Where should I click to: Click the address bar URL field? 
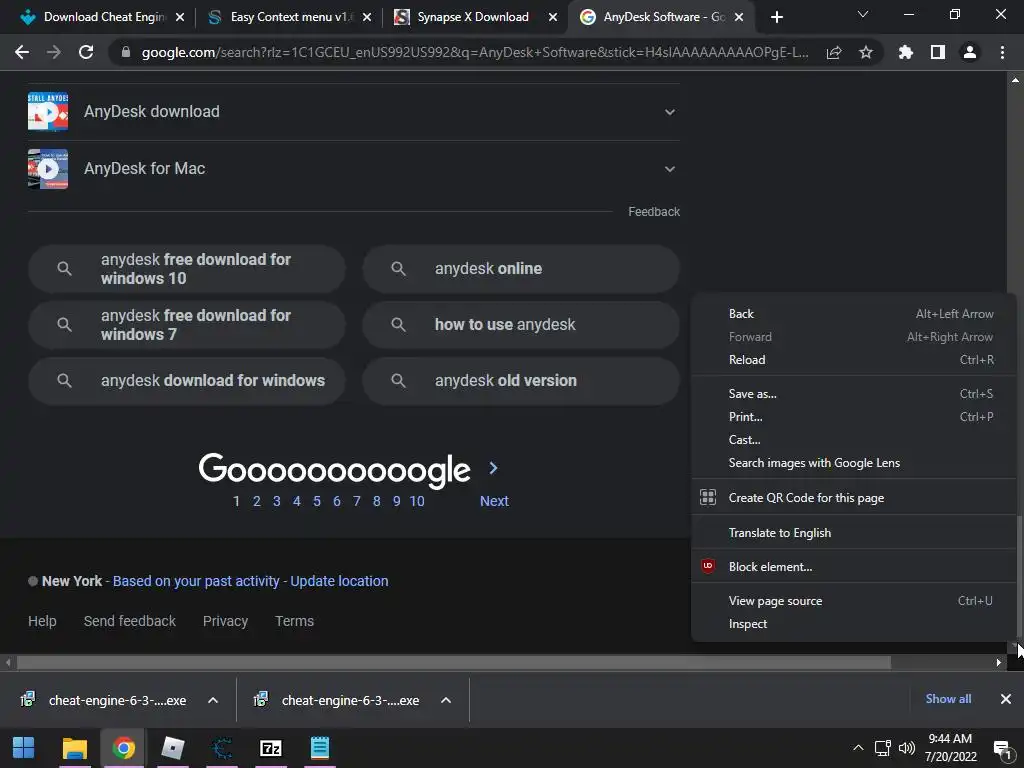[475, 52]
